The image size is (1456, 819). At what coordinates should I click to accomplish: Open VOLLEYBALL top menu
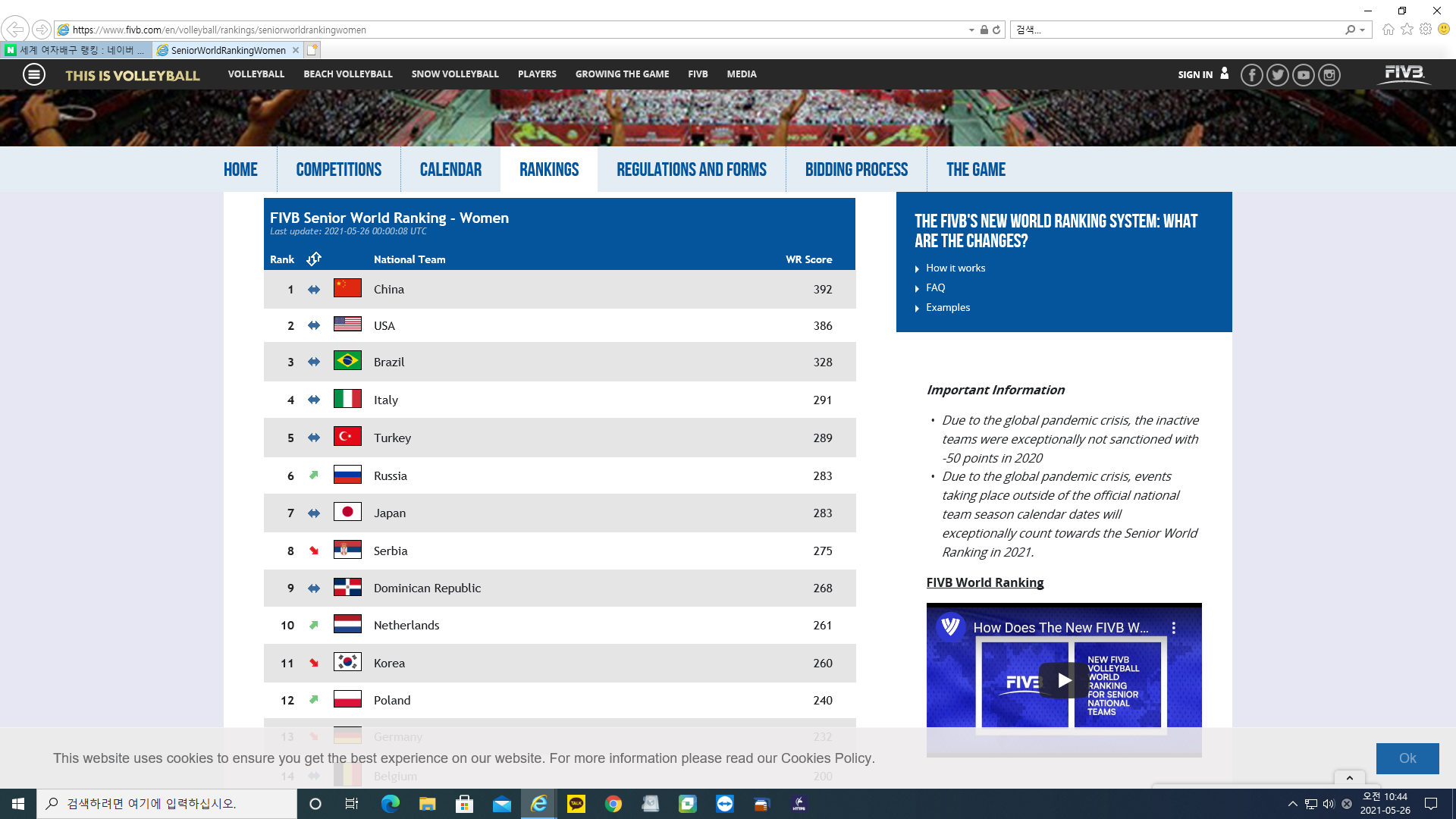256,74
